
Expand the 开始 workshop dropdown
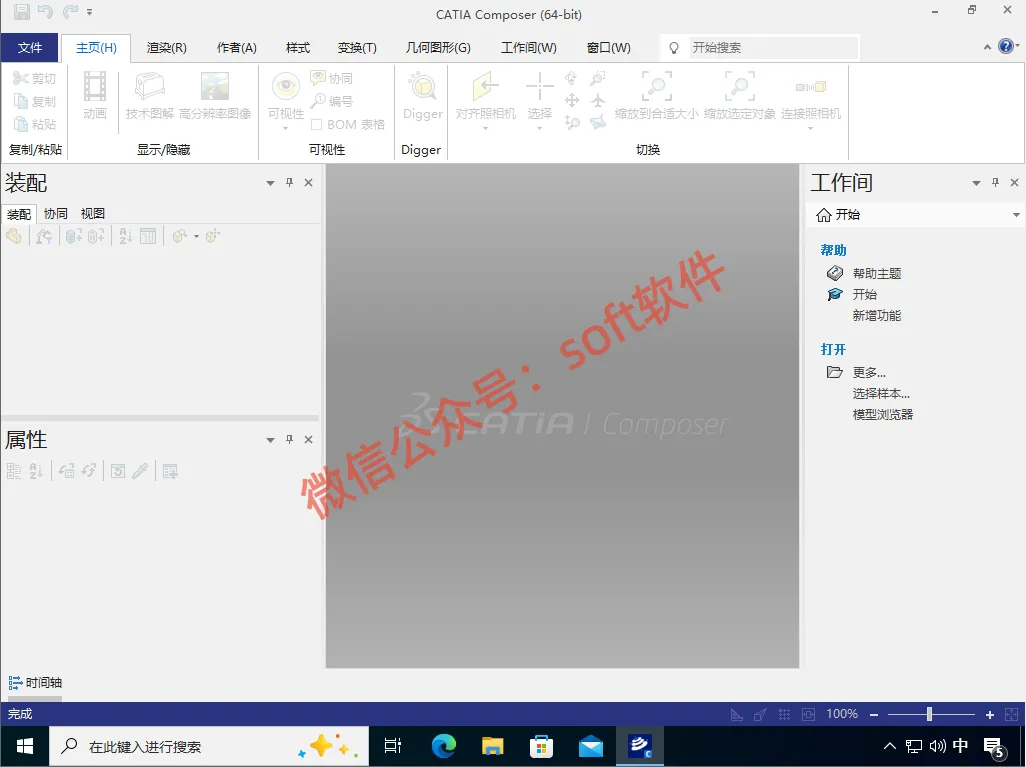[1016, 215]
